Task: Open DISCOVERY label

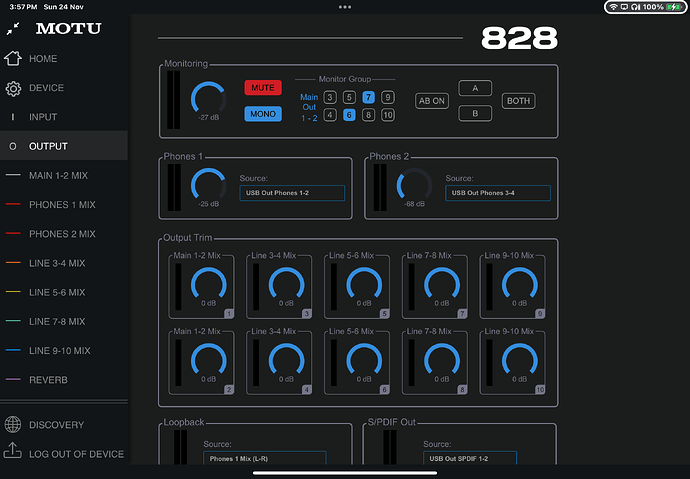Action: pos(56,425)
